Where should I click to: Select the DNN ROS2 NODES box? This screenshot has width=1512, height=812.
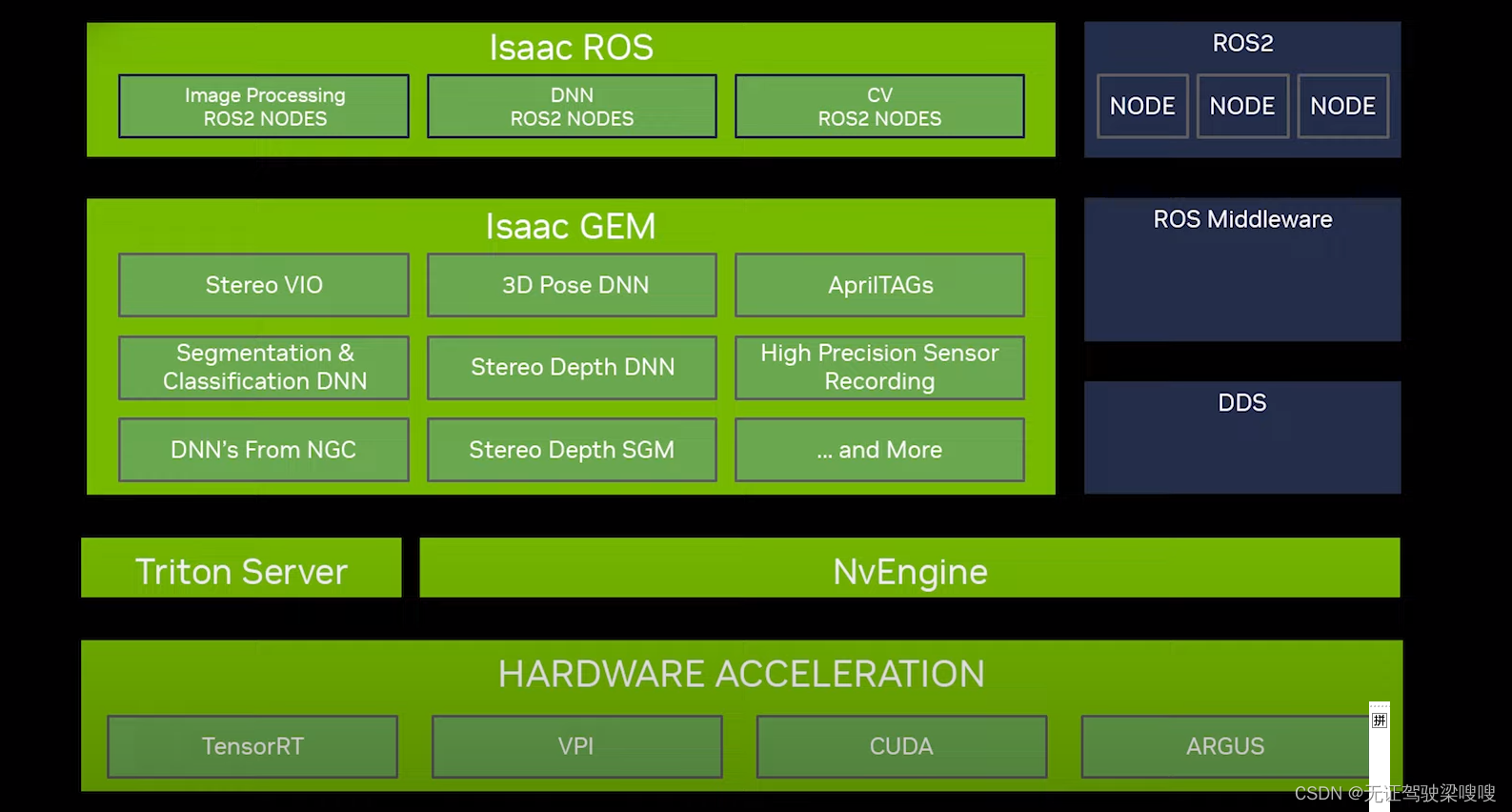[x=572, y=107]
